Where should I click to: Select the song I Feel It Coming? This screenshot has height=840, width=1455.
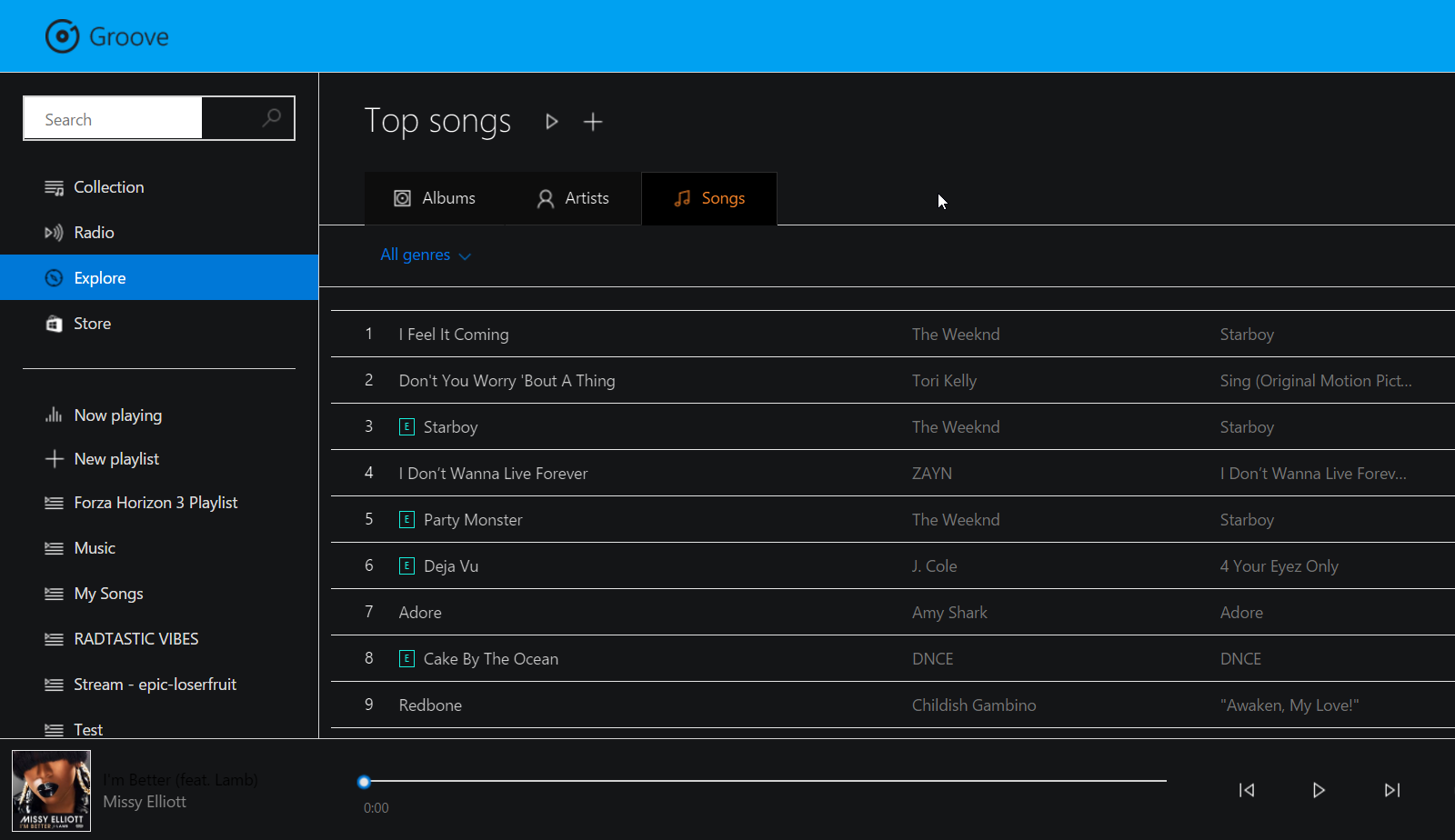tap(454, 335)
